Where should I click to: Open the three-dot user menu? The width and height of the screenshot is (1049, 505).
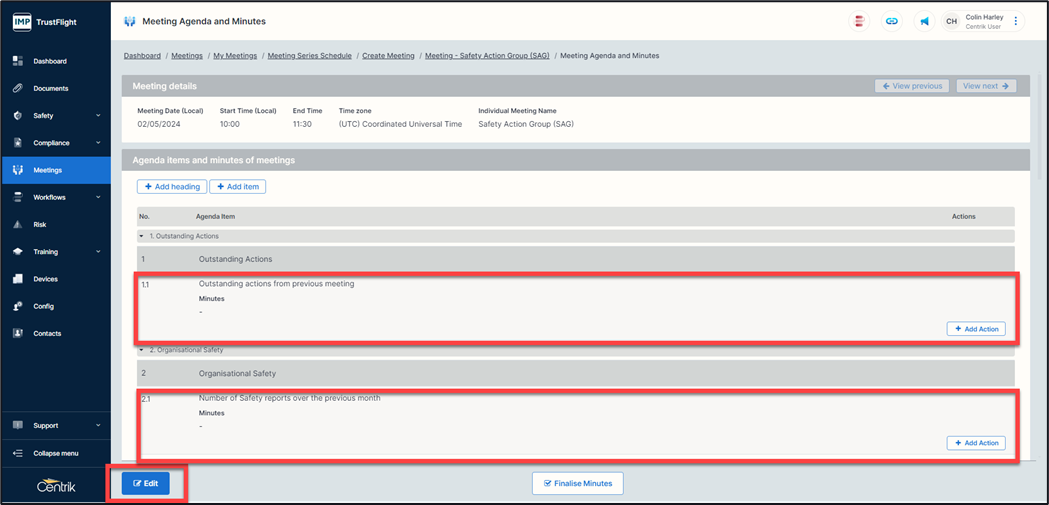click(1016, 21)
